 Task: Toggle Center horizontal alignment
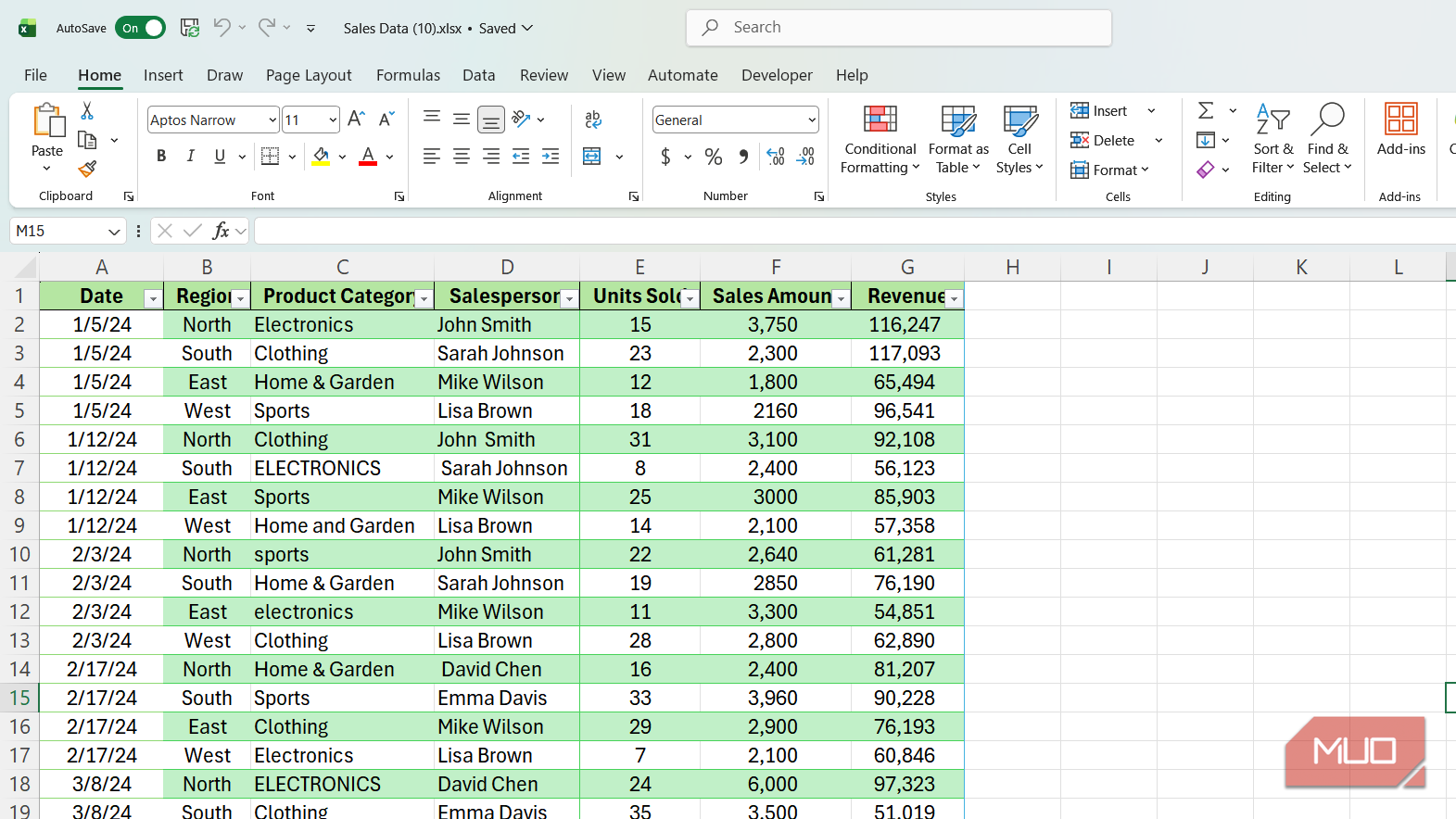coord(462,157)
